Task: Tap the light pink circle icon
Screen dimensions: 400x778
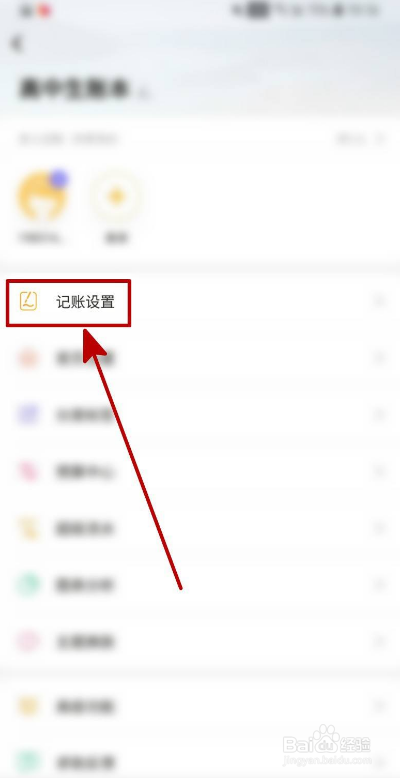Action: [28, 643]
